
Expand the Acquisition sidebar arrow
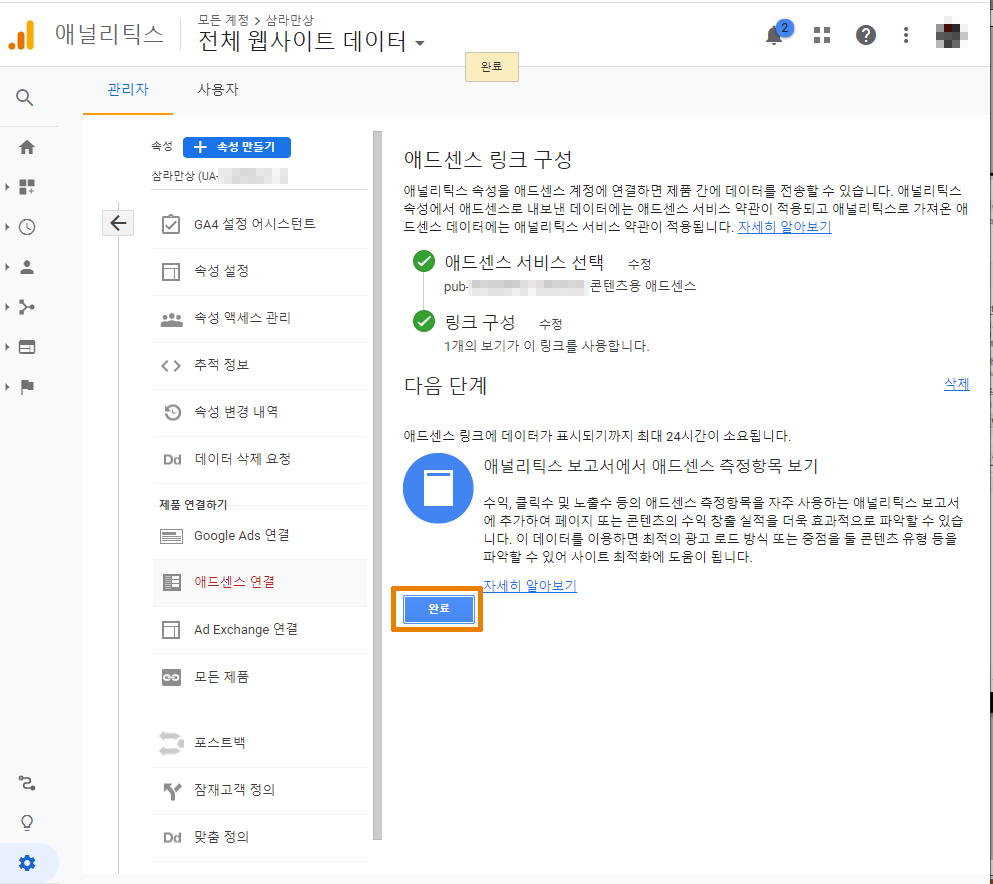(x=7, y=306)
